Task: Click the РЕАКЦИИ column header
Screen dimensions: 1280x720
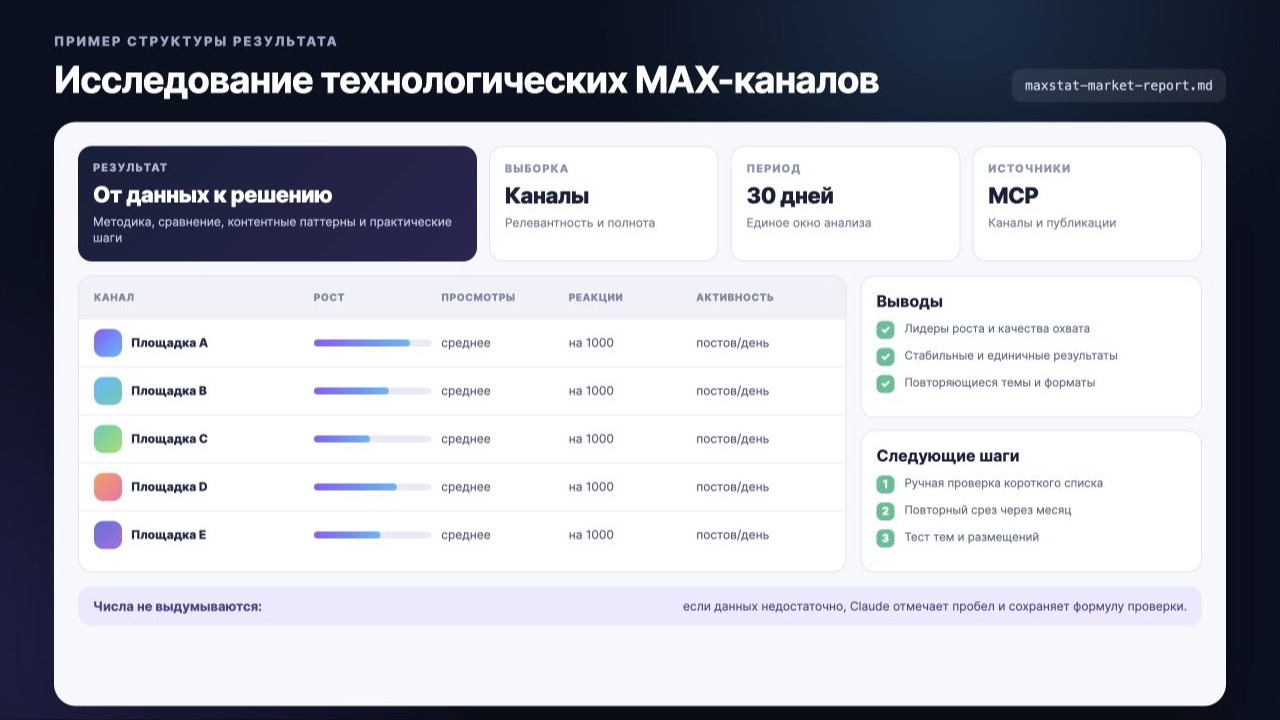Action: (x=596, y=298)
